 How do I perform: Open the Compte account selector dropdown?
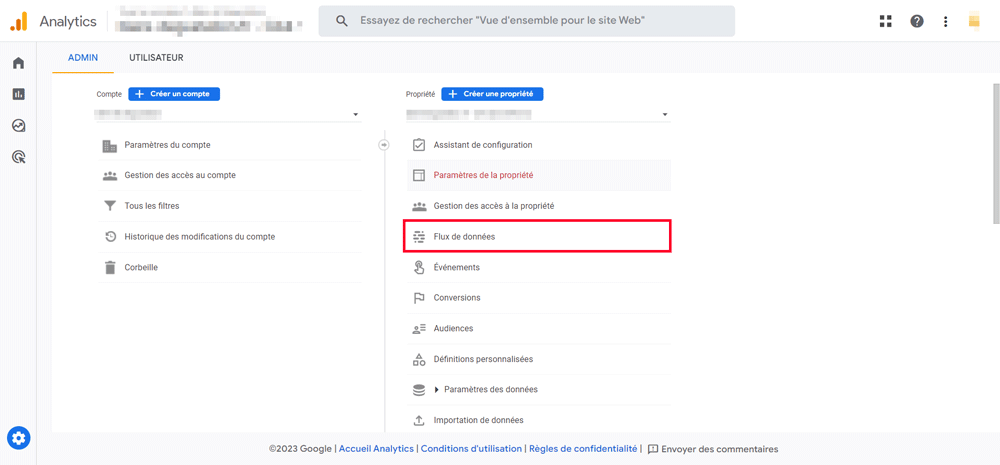click(229, 115)
